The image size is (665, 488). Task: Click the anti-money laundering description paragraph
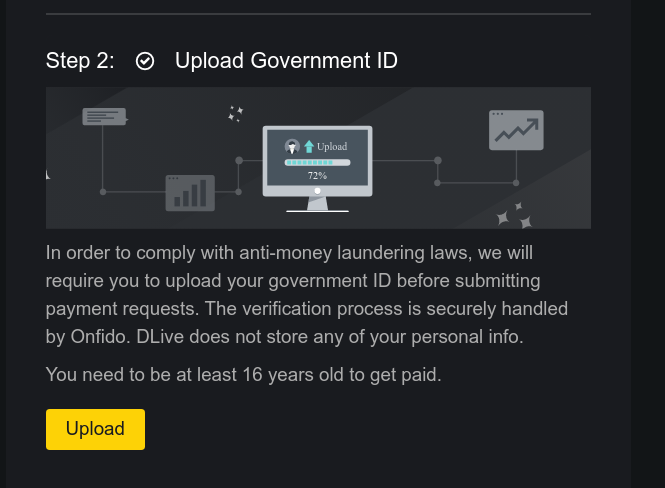point(307,295)
